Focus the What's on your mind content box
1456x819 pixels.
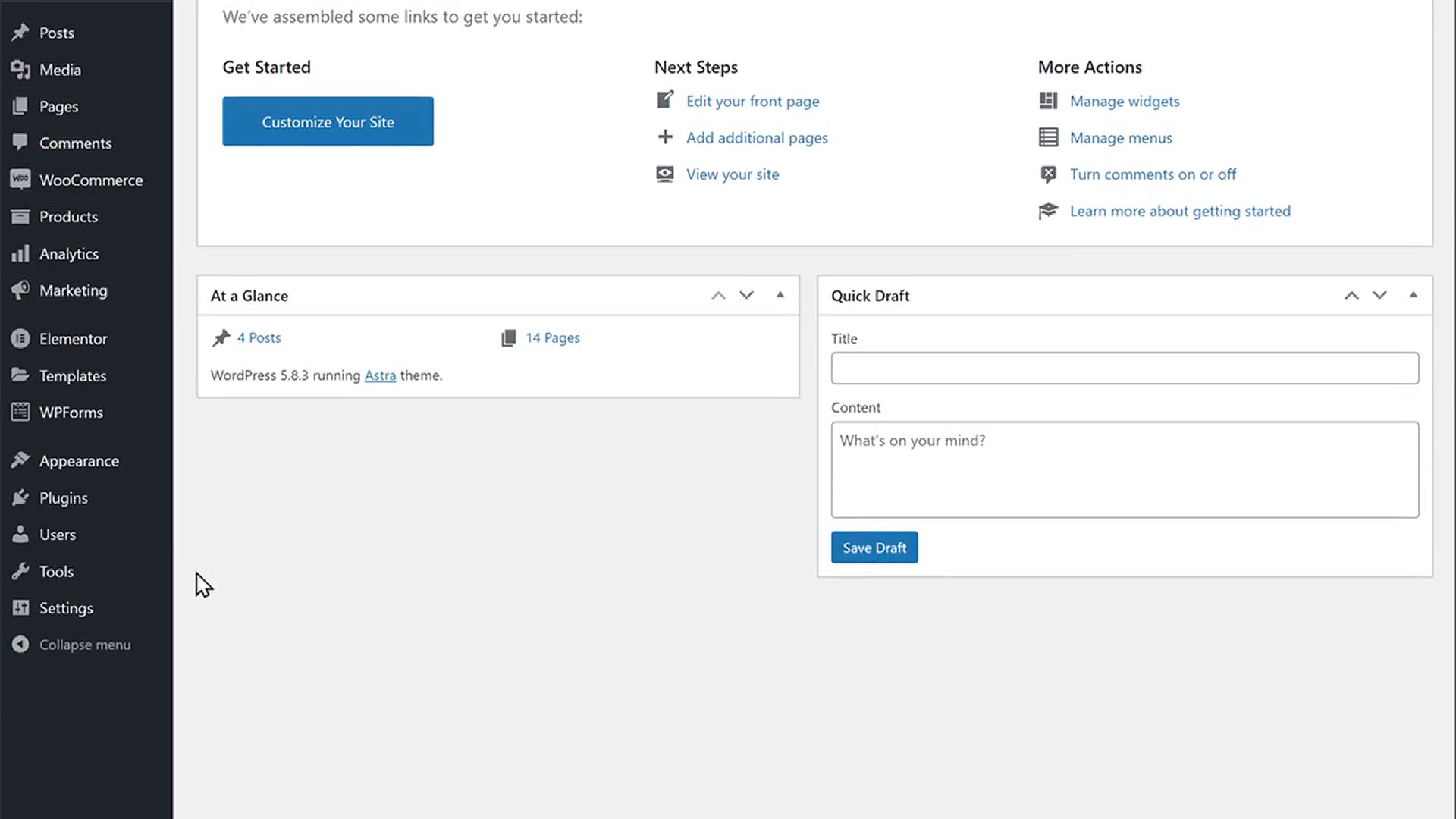pos(1125,469)
